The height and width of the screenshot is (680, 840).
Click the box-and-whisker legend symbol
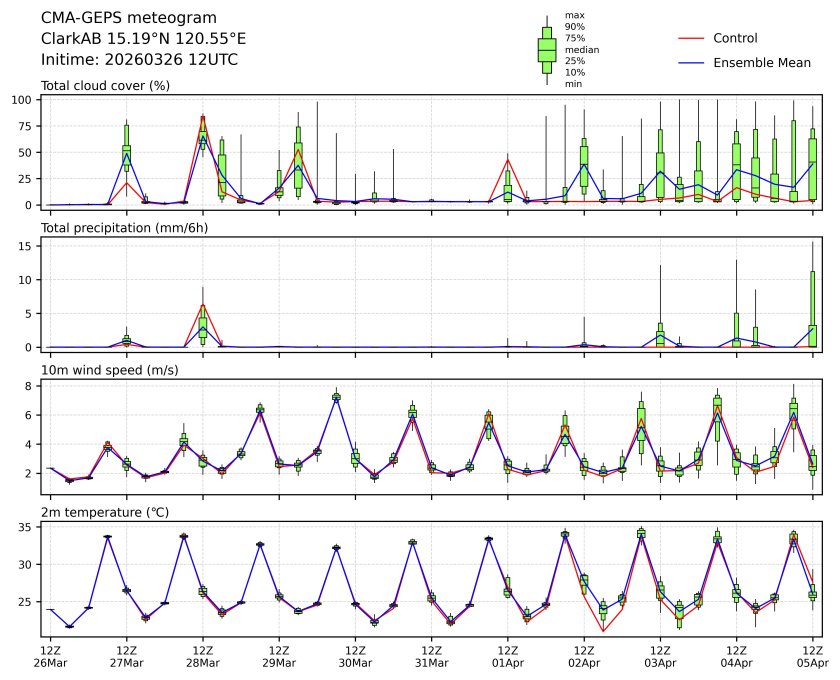coord(547,50)
